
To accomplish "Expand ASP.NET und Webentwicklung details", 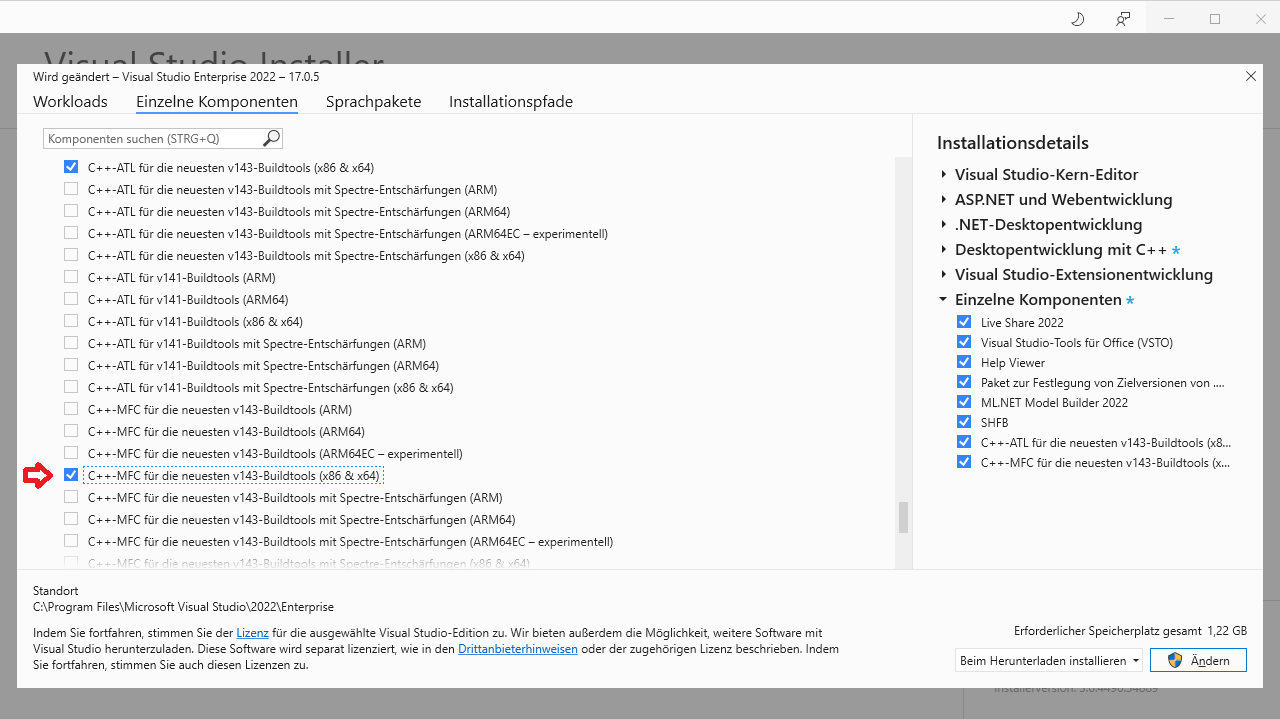I will (x=943, y=199).
